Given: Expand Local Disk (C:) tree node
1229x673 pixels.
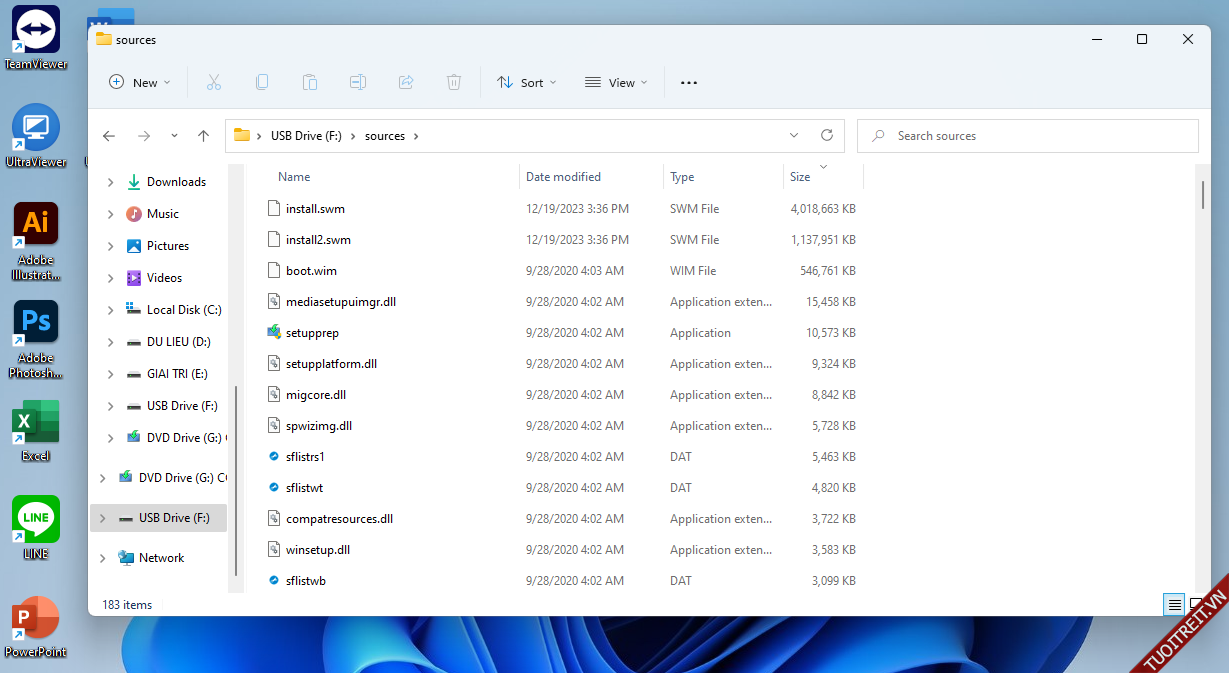Looking at the screenshot, I should click(110, 310).
